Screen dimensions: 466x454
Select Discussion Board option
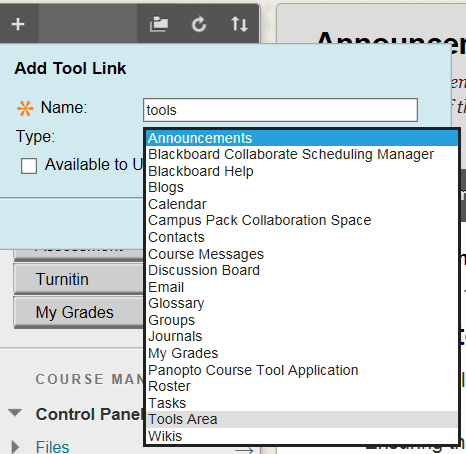[302, 270]
